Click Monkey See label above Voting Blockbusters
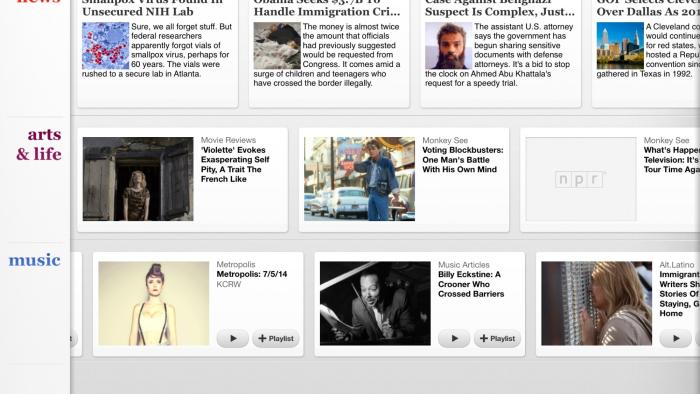This screenshot has width=700, height=394. pos(445,140)
